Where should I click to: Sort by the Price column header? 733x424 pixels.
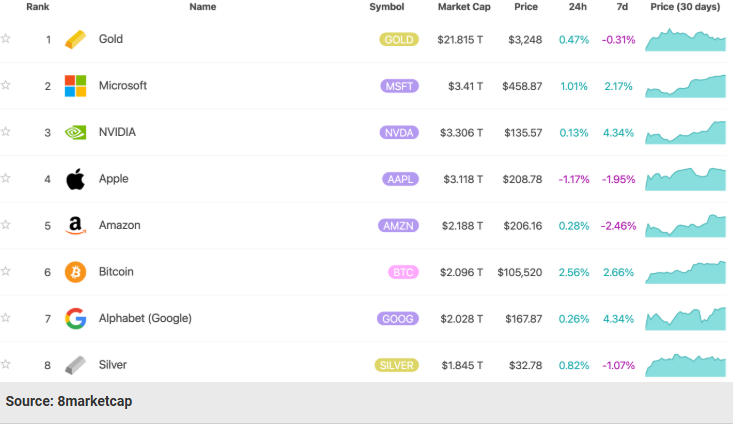[x=526, y=7]
